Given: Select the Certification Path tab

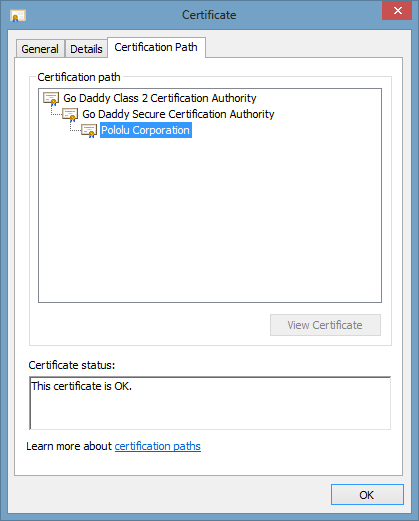Looking at the screenshot, I should [156, 47].
